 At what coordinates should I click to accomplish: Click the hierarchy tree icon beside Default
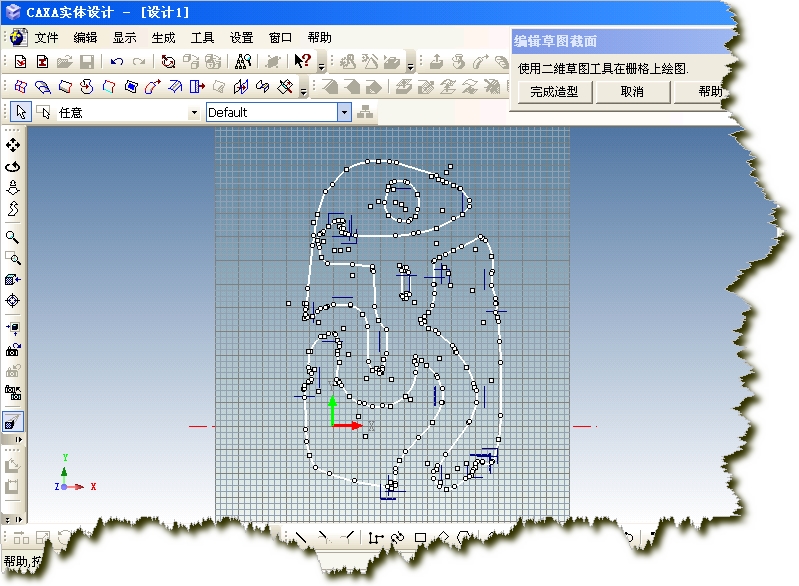(x=365, y=112)
